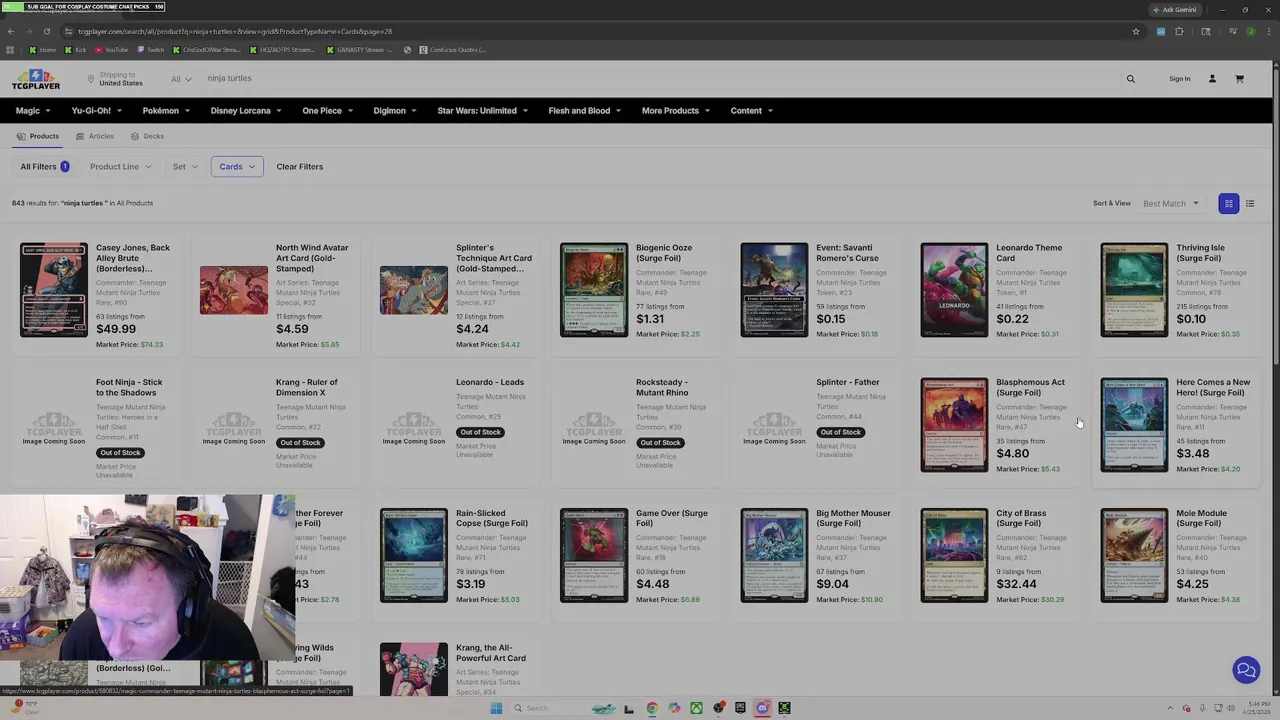This screenshot has width=1280, height=720.
Task: Open the Twitch bookmark
Action: point(150,50)
